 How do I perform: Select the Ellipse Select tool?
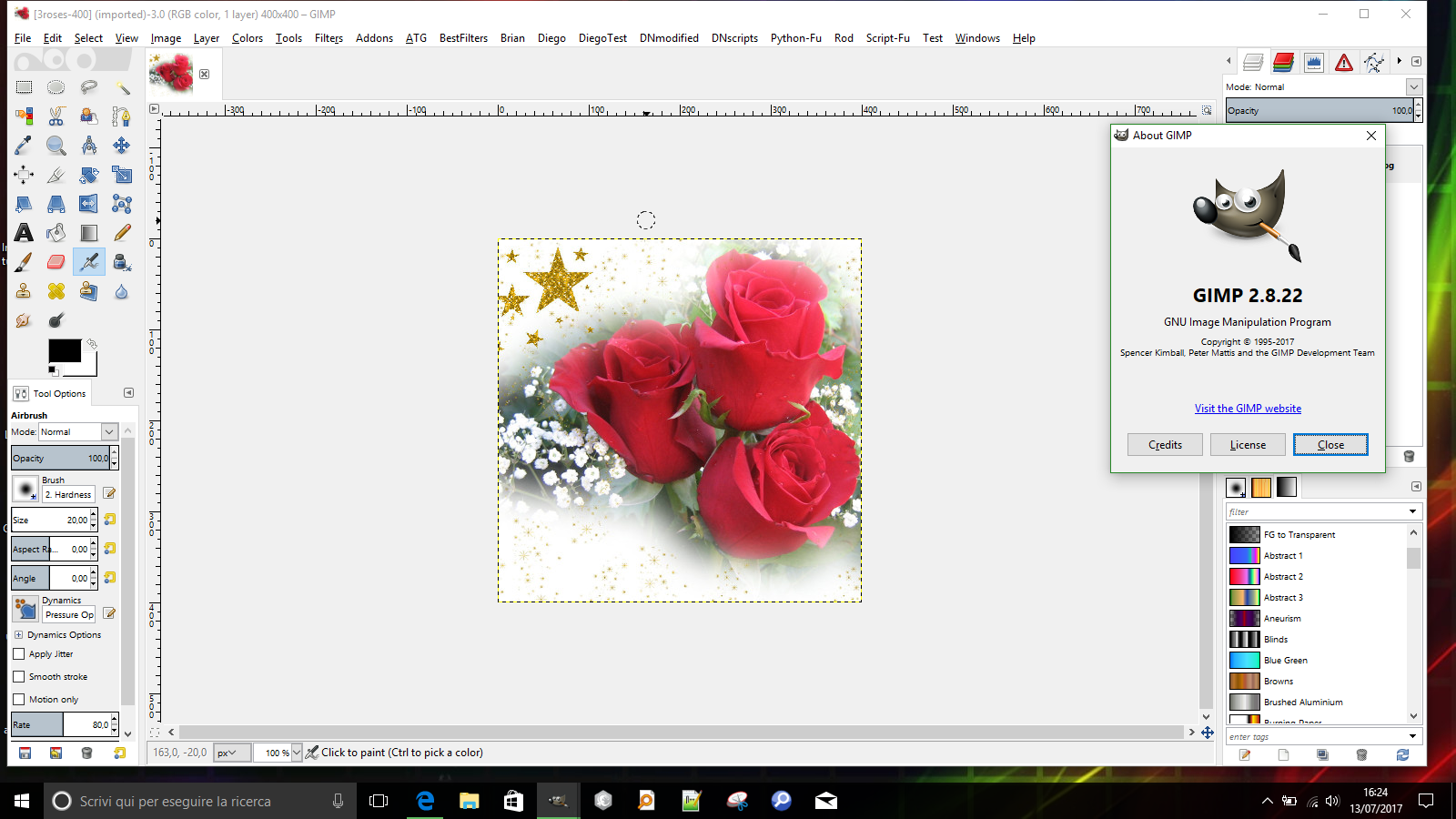(x=56, y=87)
